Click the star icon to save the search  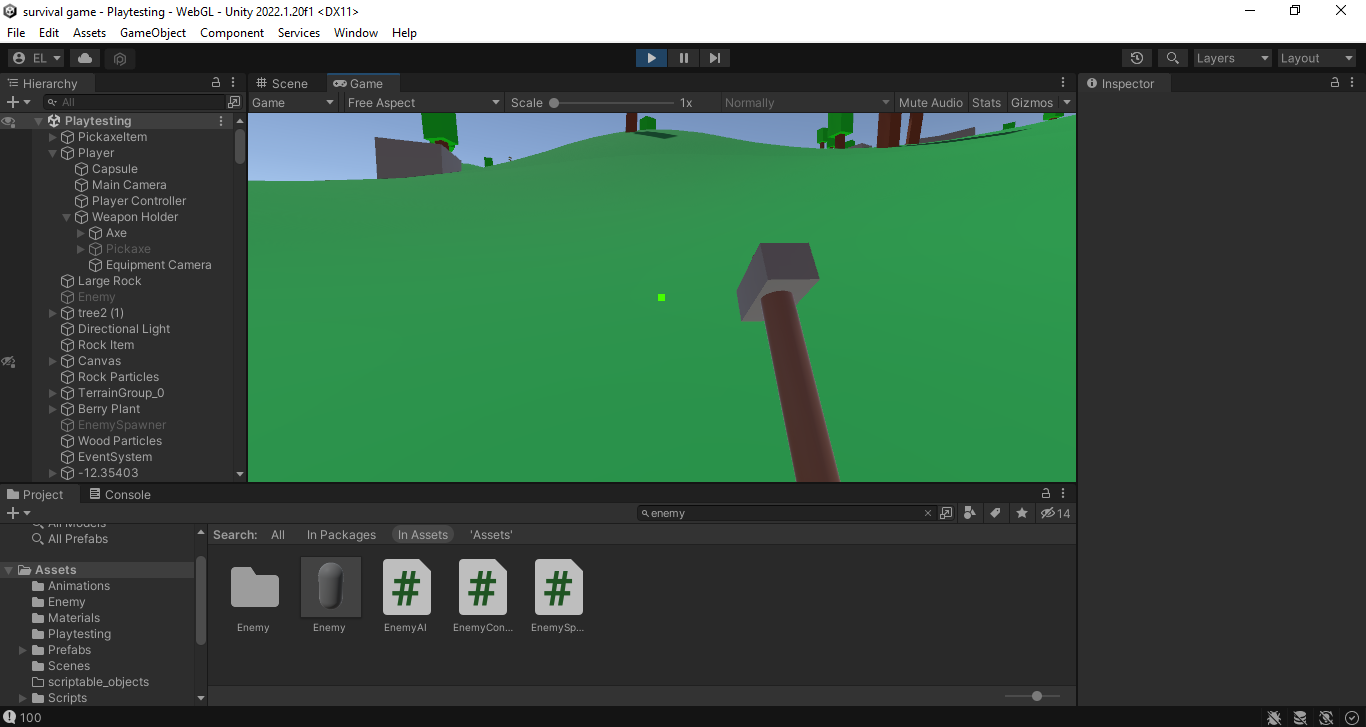pos(1021,512)
